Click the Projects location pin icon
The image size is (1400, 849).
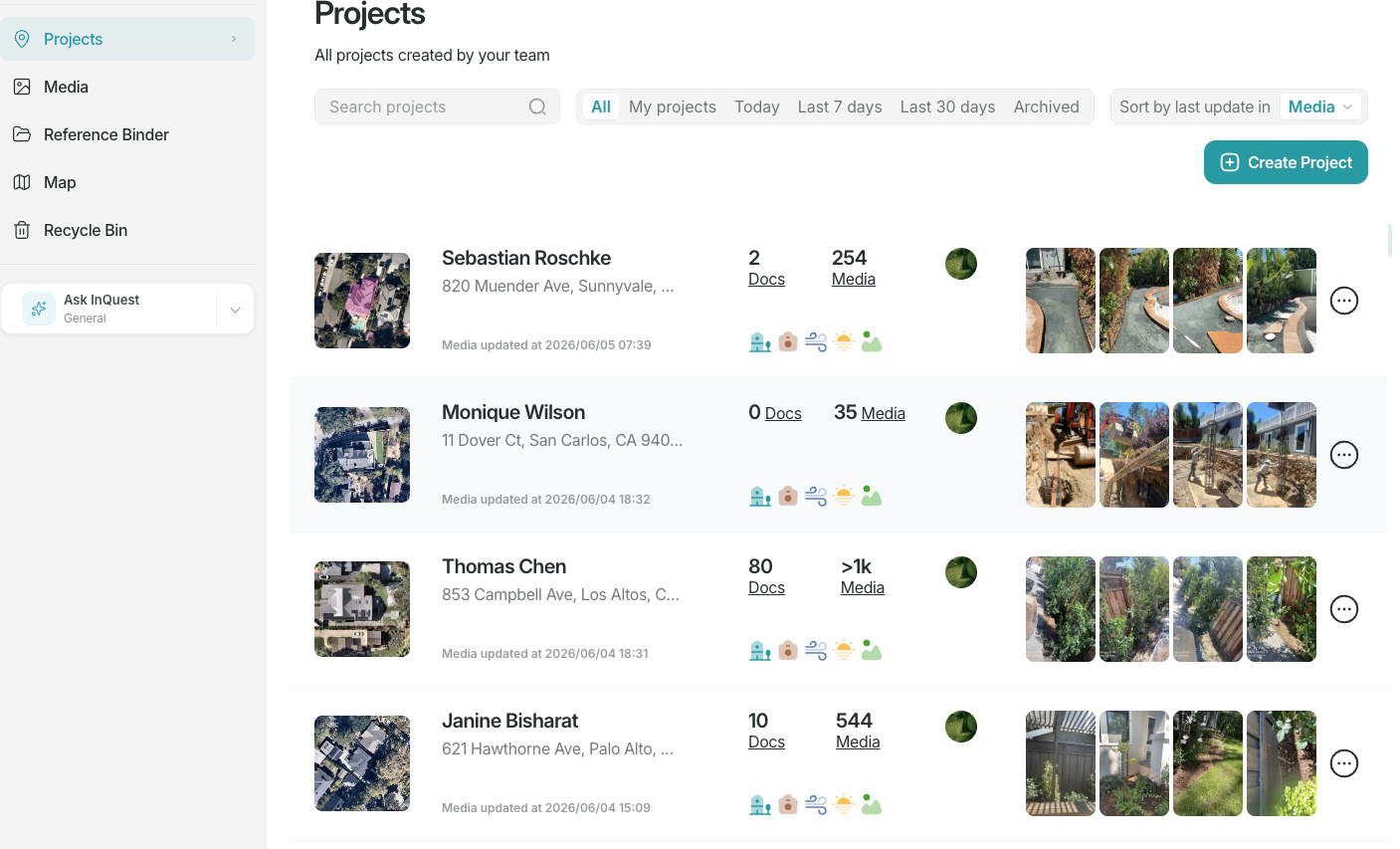22,39
